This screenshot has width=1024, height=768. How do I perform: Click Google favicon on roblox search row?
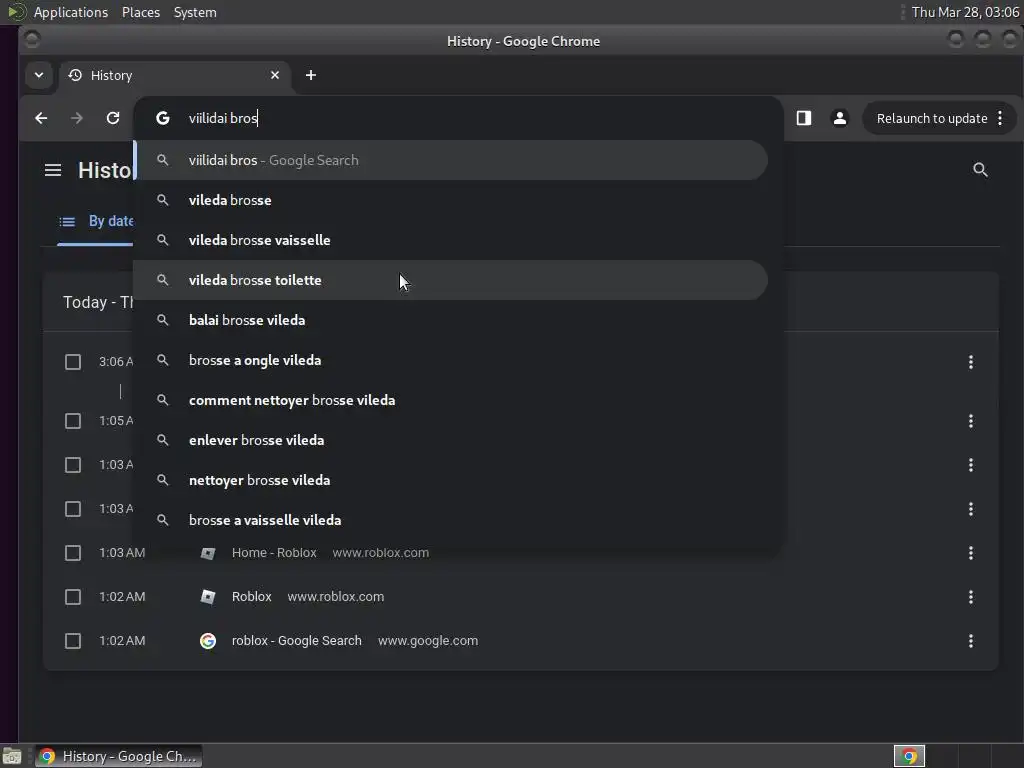208,641
